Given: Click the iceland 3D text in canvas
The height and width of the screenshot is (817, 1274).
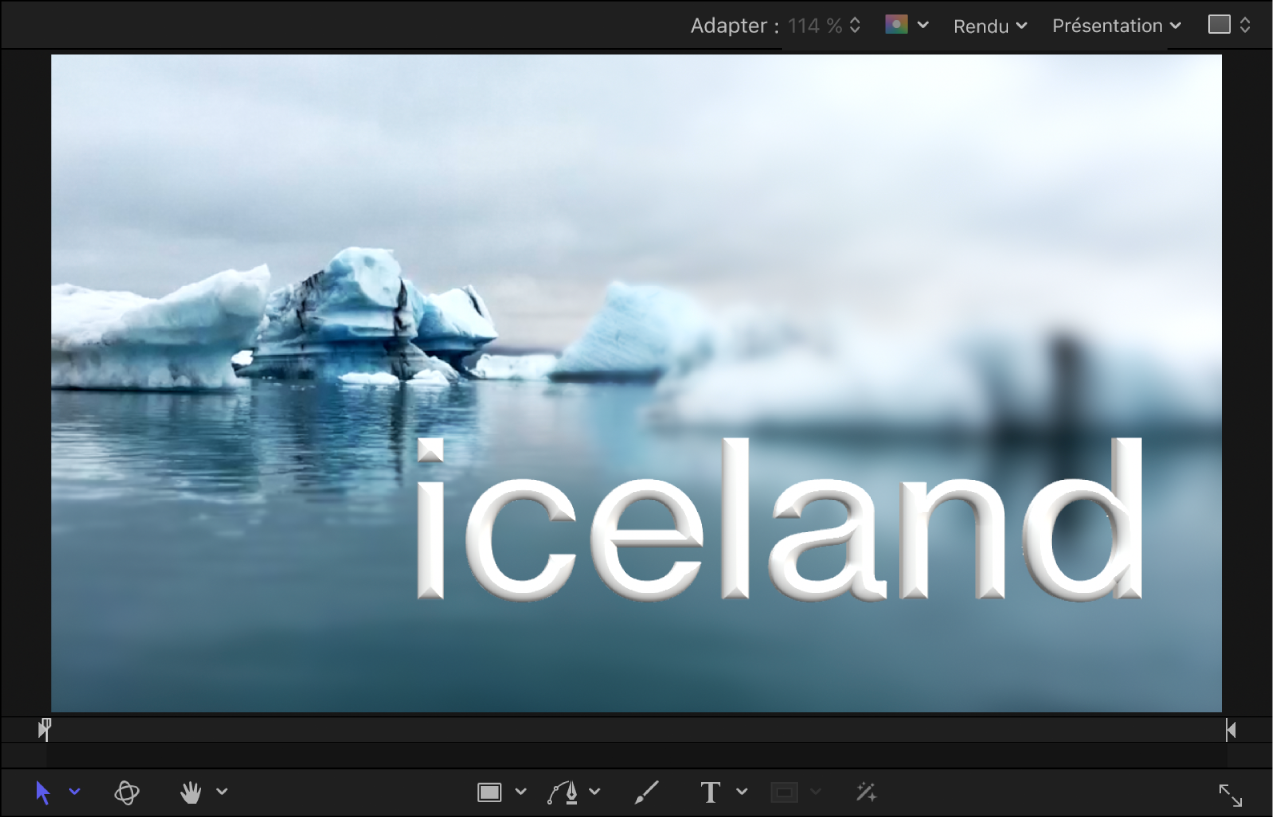Looking at the screenshot, I should (780, 520).
